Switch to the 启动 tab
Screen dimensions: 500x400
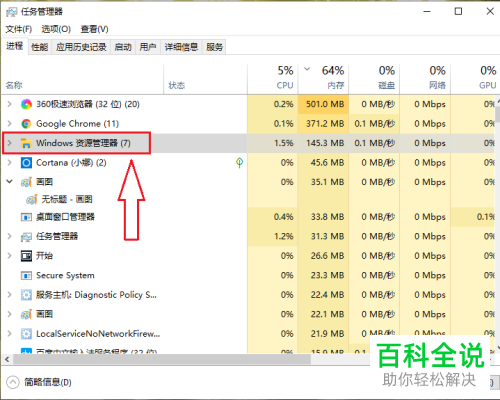tap(123, 47)
